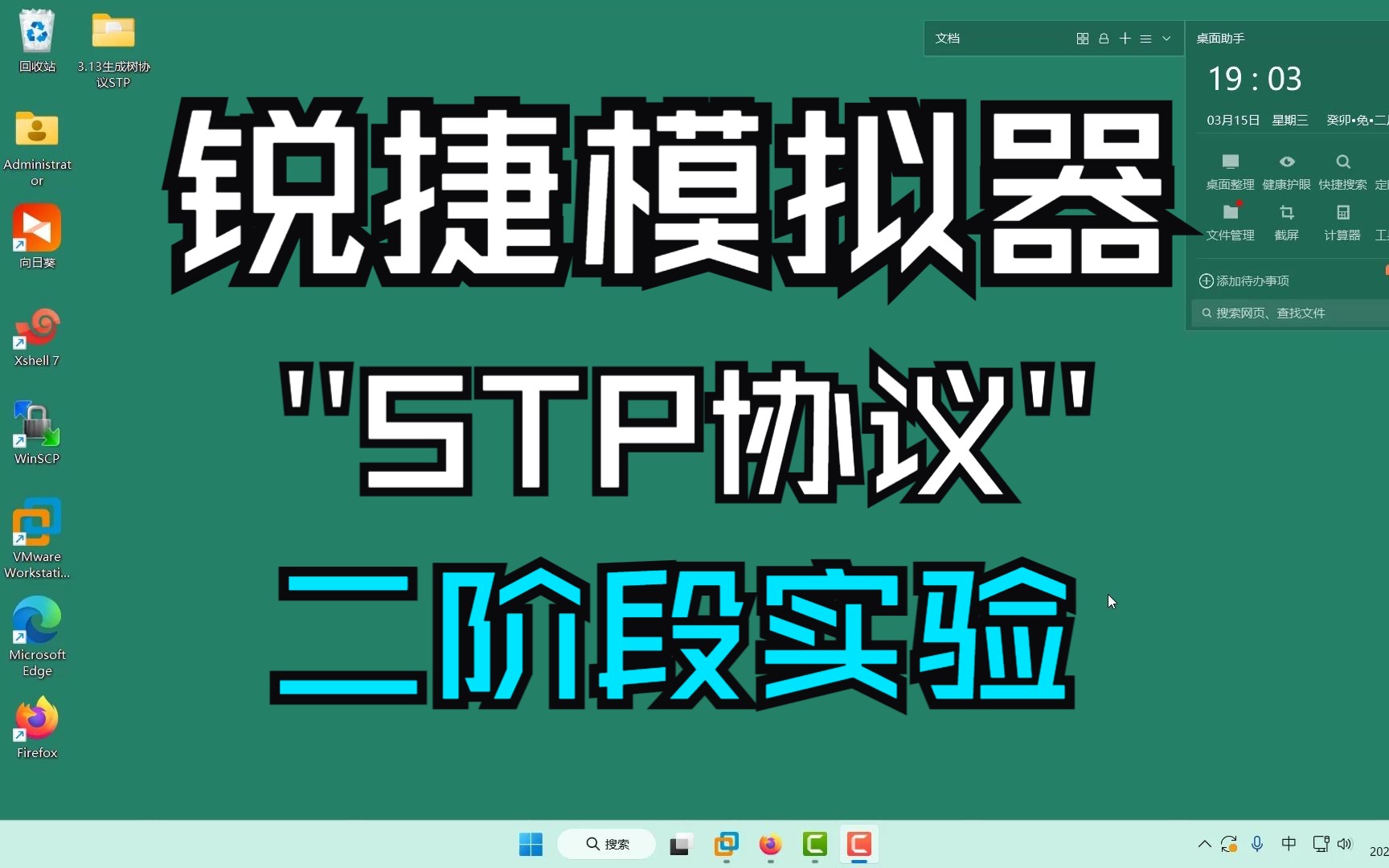Click the taskbar 搜索 box

(x=607, y=844)
